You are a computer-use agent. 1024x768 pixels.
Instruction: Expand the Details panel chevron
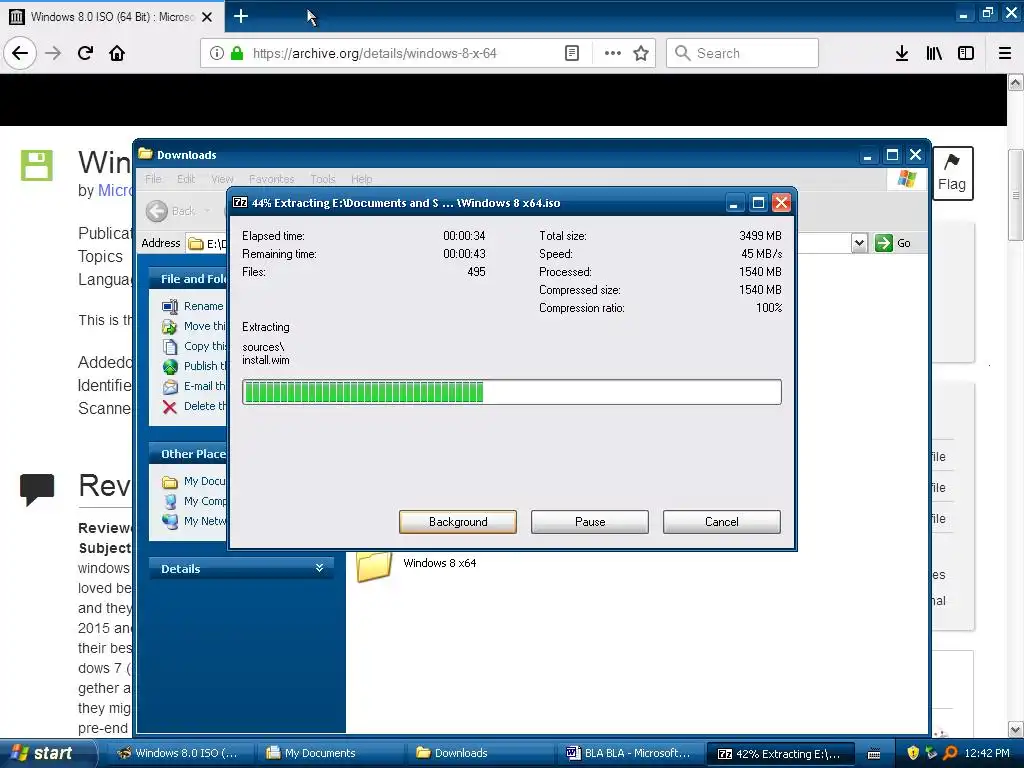point(319,568)
